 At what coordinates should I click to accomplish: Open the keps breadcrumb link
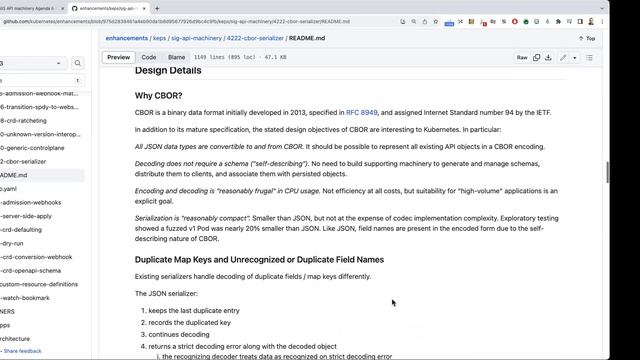(160, 38)
